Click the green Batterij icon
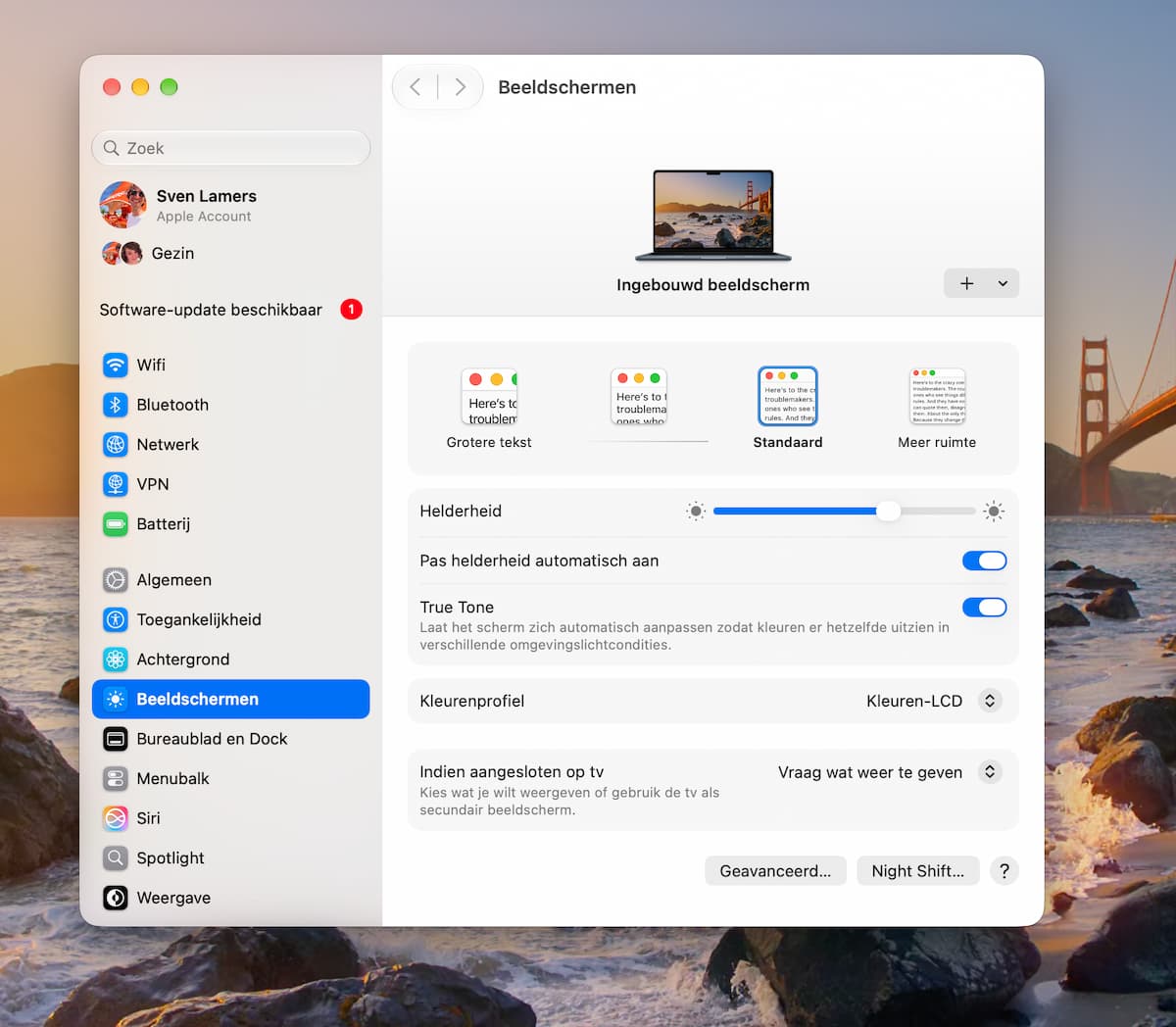The image size is (1176, 1027). tap(116, 524)
